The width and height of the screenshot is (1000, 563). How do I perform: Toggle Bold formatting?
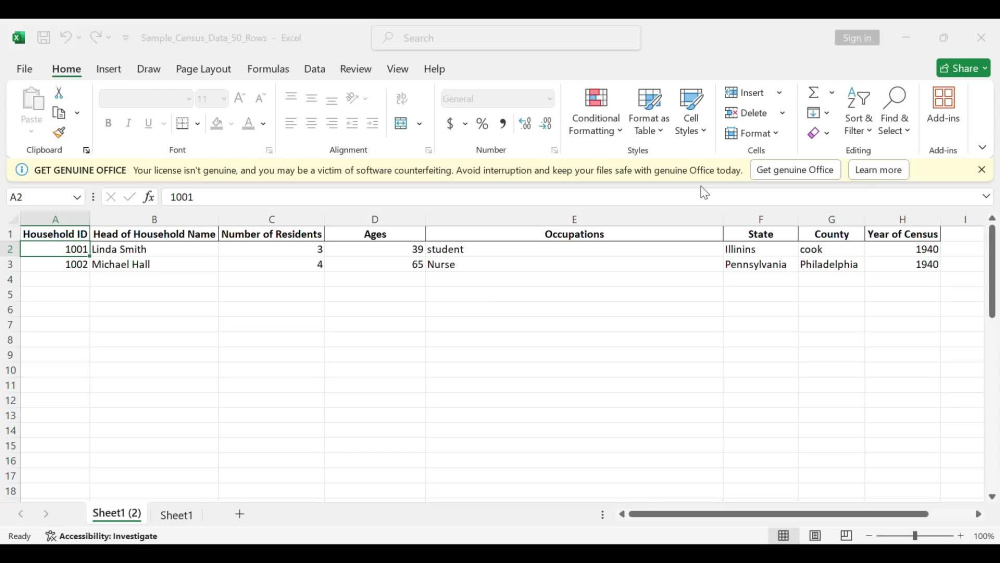pos(108,123)
